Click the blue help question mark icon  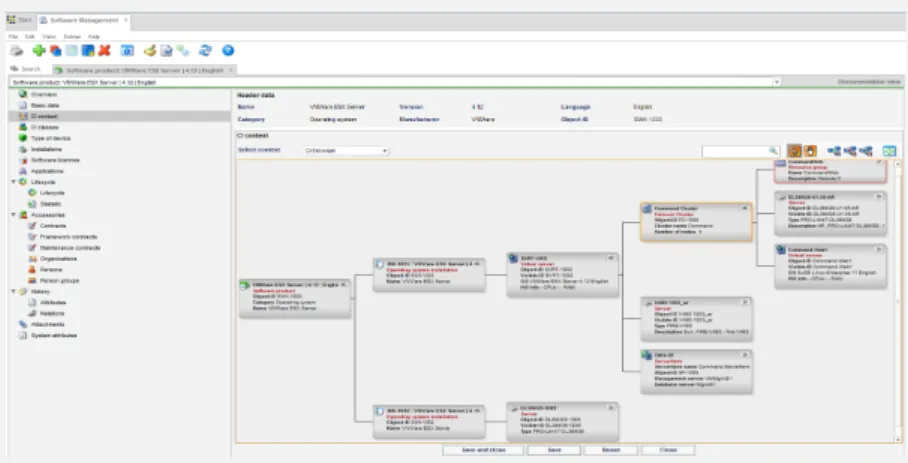[x=228, y=51]
